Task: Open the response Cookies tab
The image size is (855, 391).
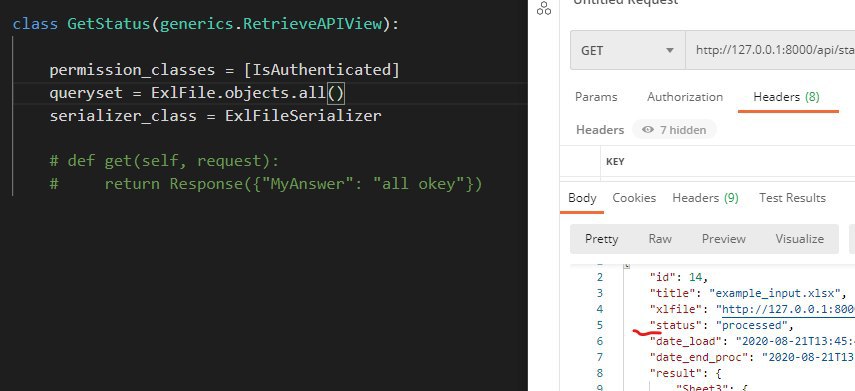Action: coord(634,198)
